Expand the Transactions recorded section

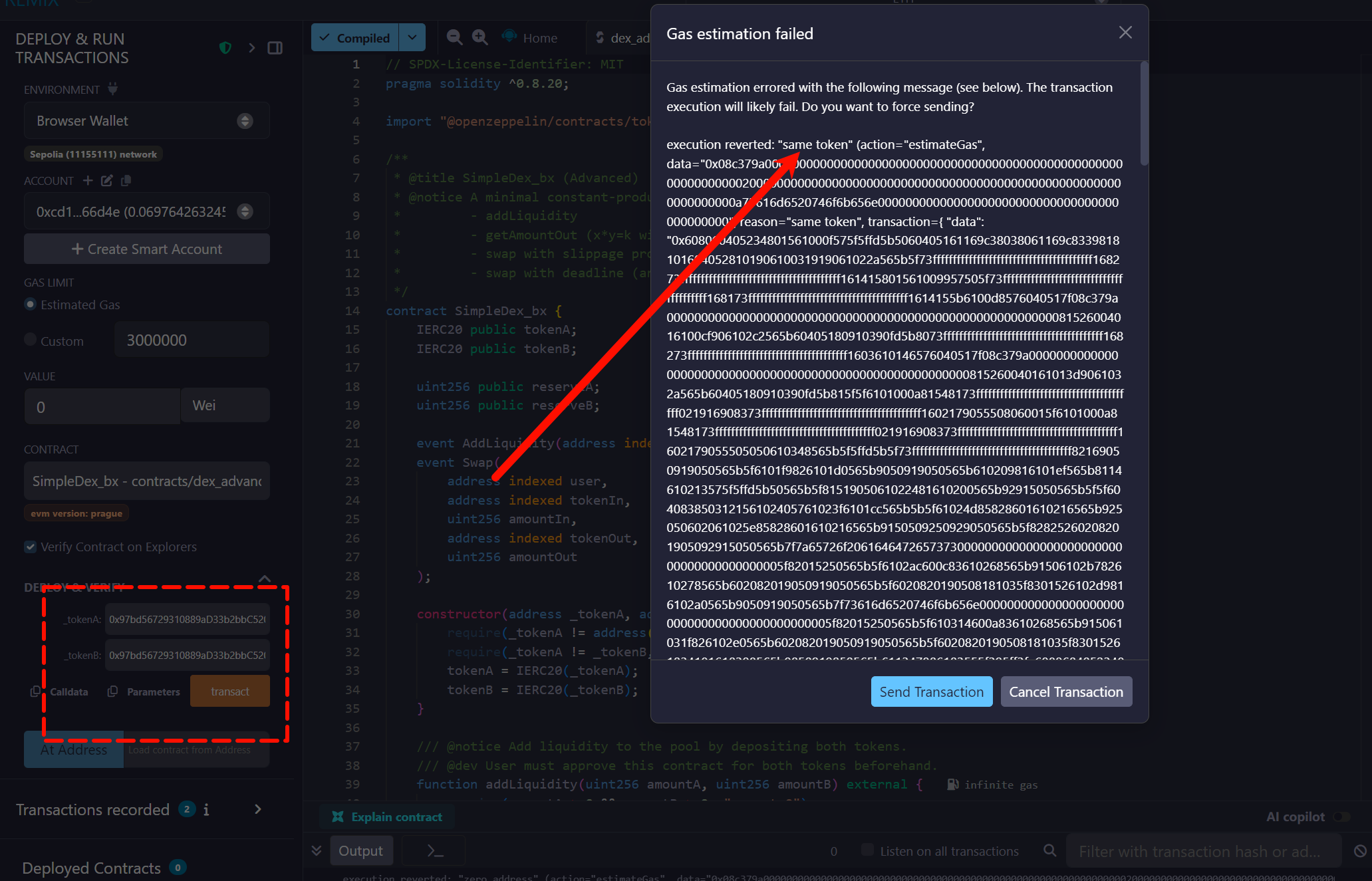[x=257, y=809]
